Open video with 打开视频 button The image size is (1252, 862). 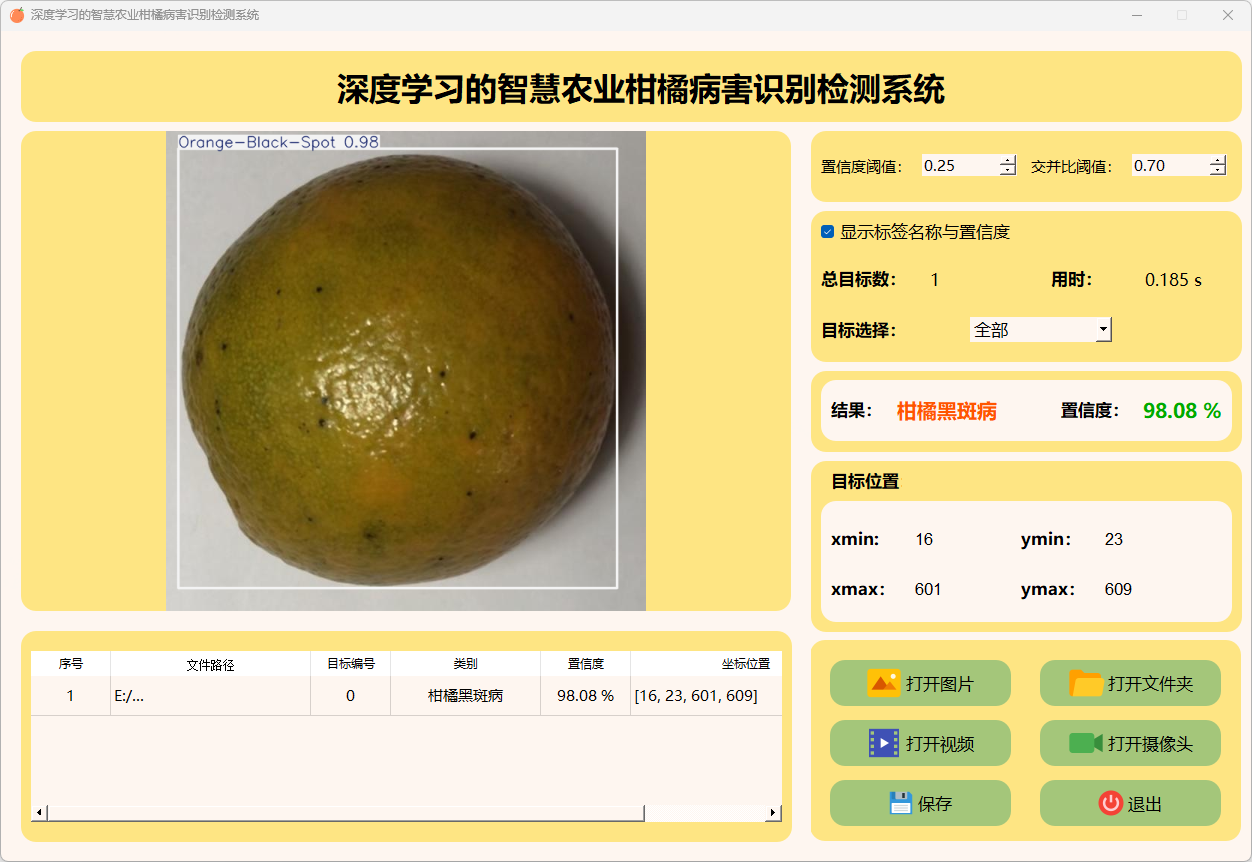click(x=920, y=743)
